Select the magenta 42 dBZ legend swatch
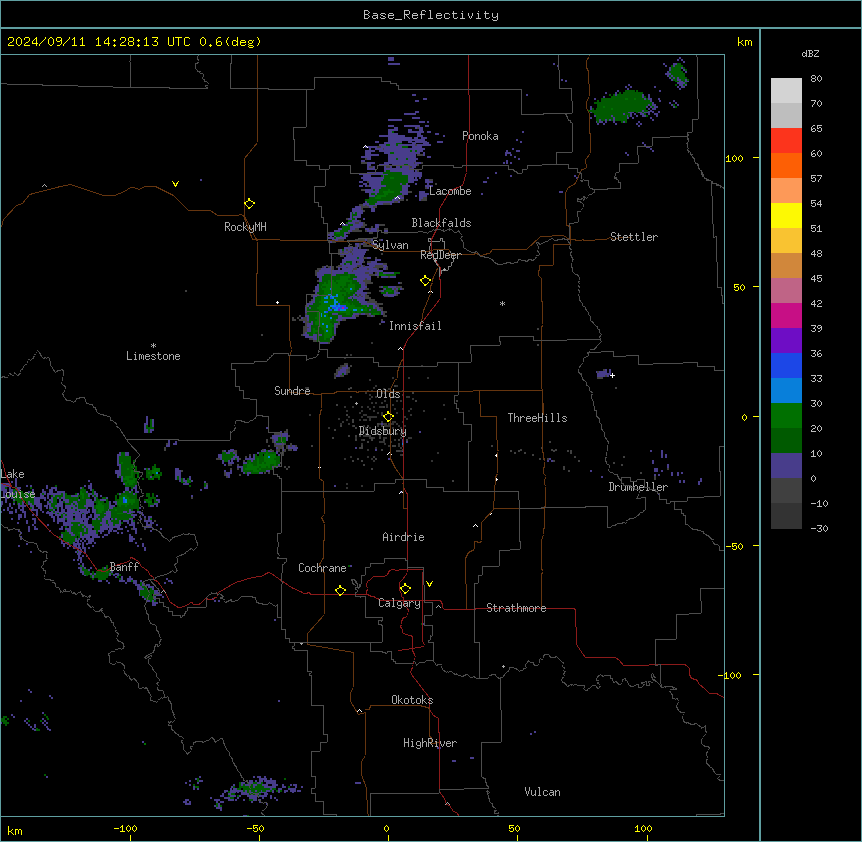Viewport: 862px width, 842px height. click(786, 315)
